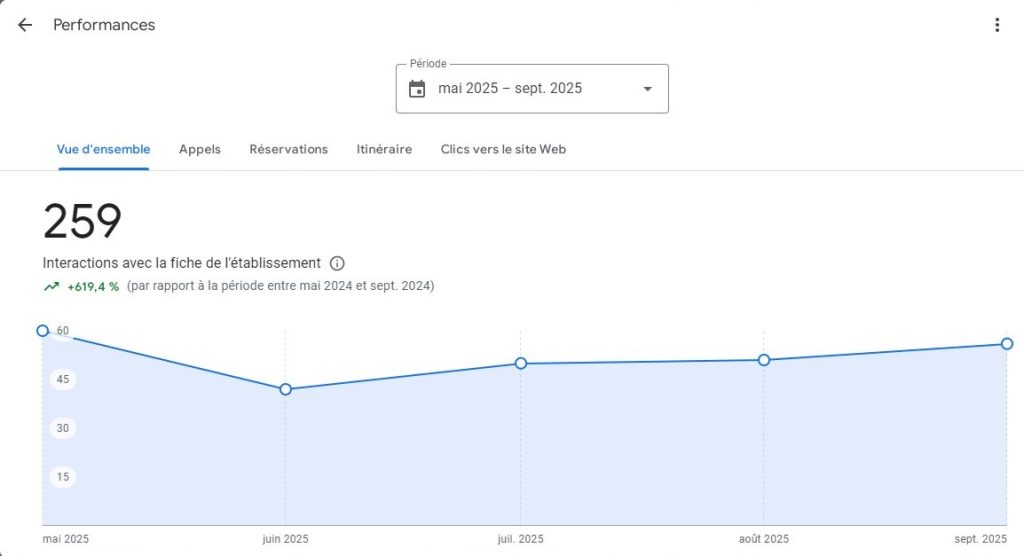Go to the Itinéraire tab
This screenshot has height=556, width=1024.
click(384, 149)
